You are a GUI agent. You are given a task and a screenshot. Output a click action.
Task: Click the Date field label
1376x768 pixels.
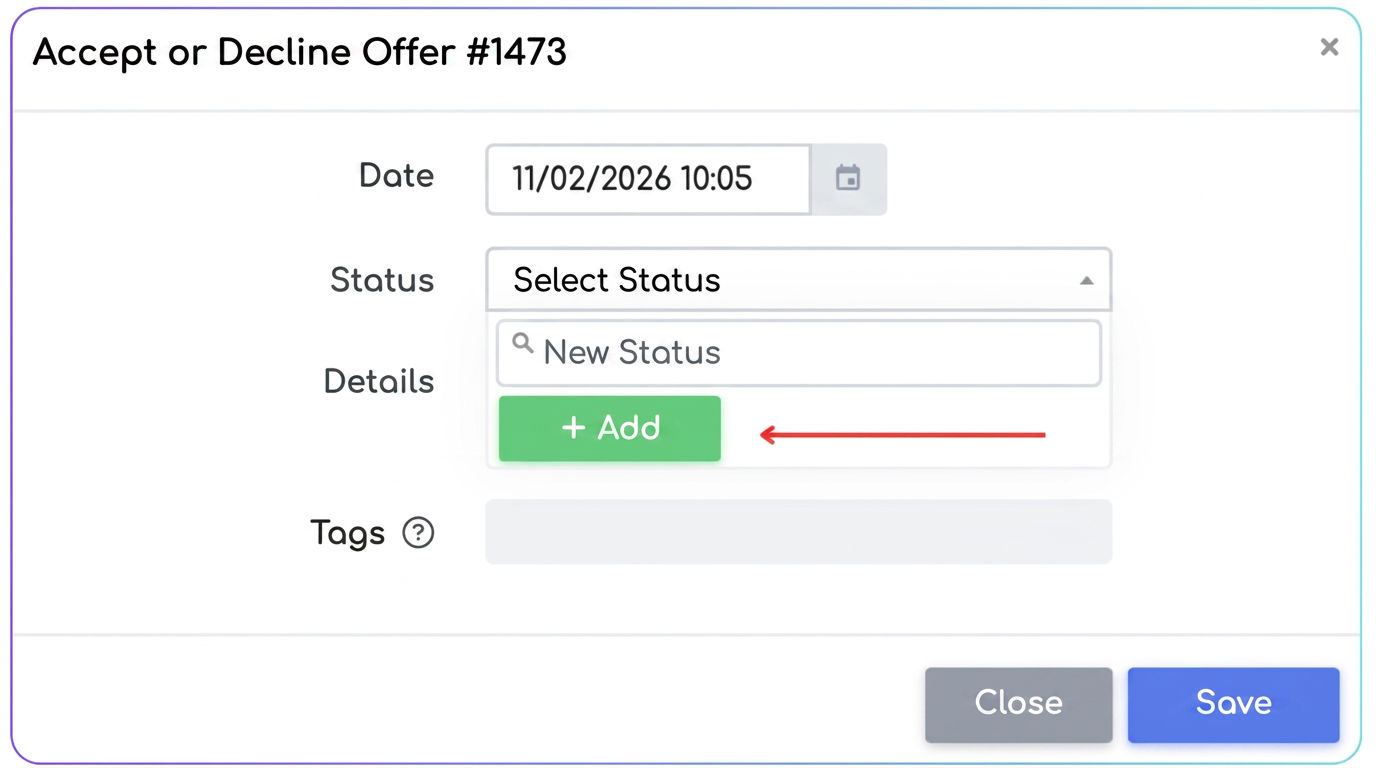click(396, 176)
